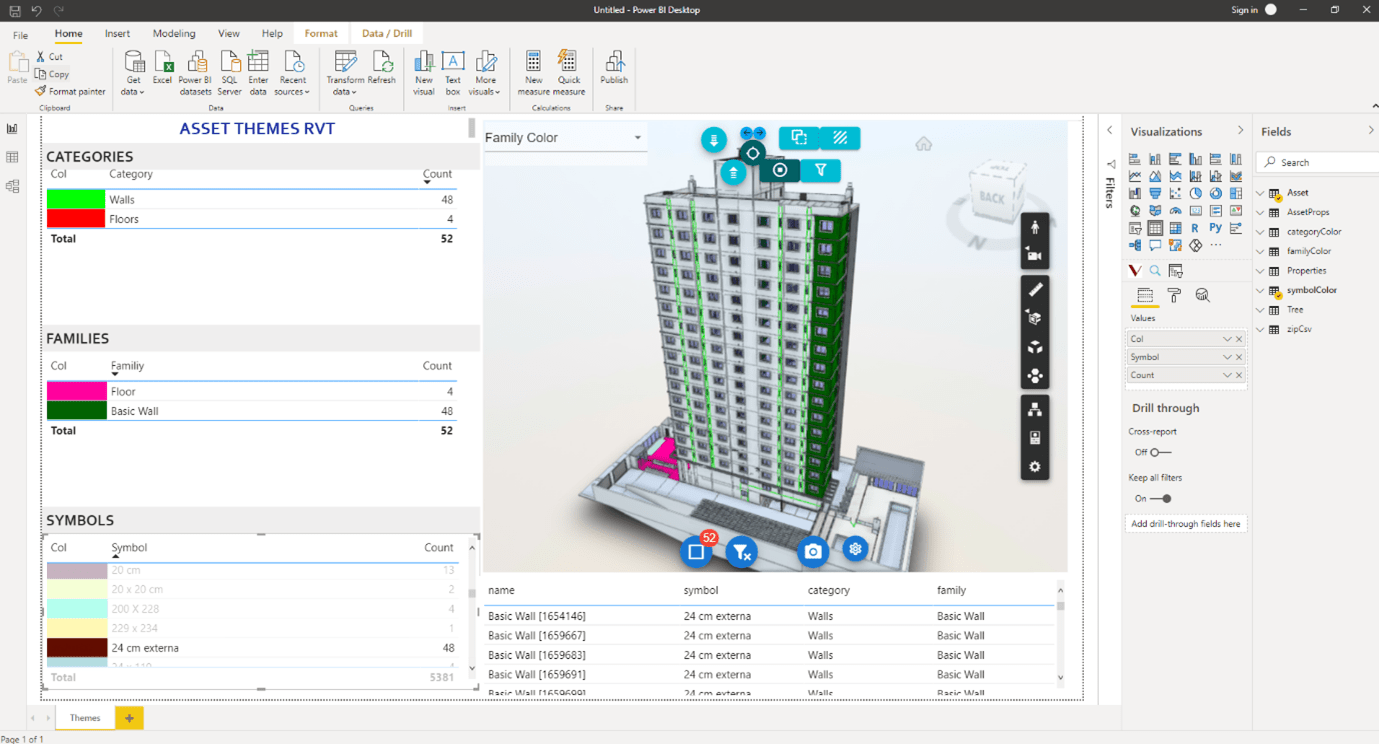Click the green Walls color swatch
1379x744 pixels.
(x=76, y=199)
